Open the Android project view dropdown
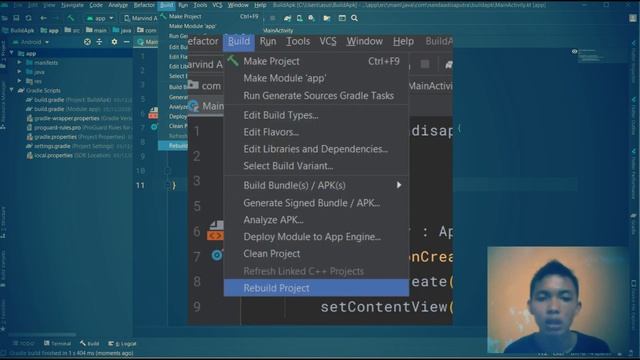 pyautogui.click(x=31, y=42)
